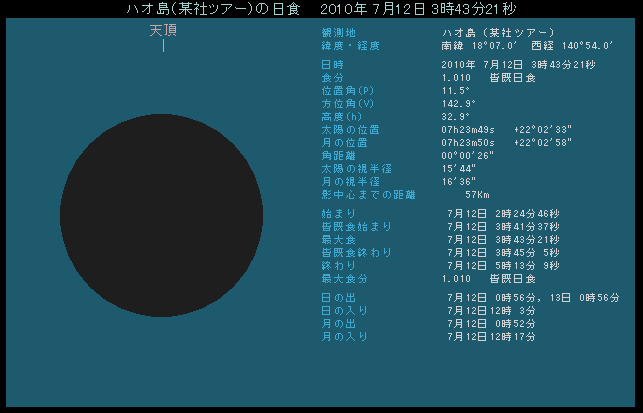Click the black eclipsed sun disk
Image resolution: width=643 pixels, height=413 pixels.
point(161,216)
